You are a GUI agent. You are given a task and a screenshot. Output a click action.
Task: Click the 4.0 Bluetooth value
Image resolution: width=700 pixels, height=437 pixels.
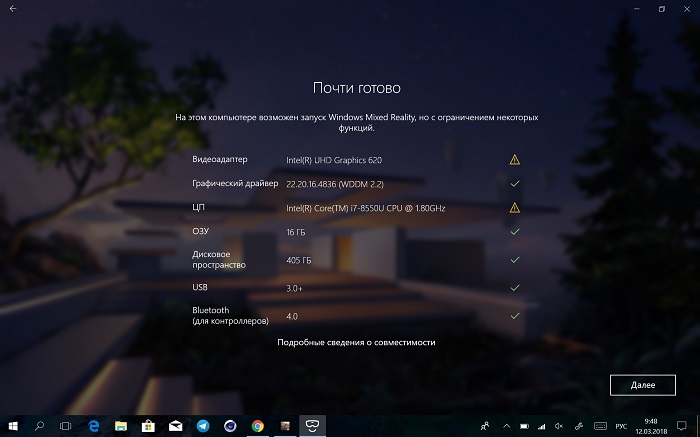[x=292, y=316]
